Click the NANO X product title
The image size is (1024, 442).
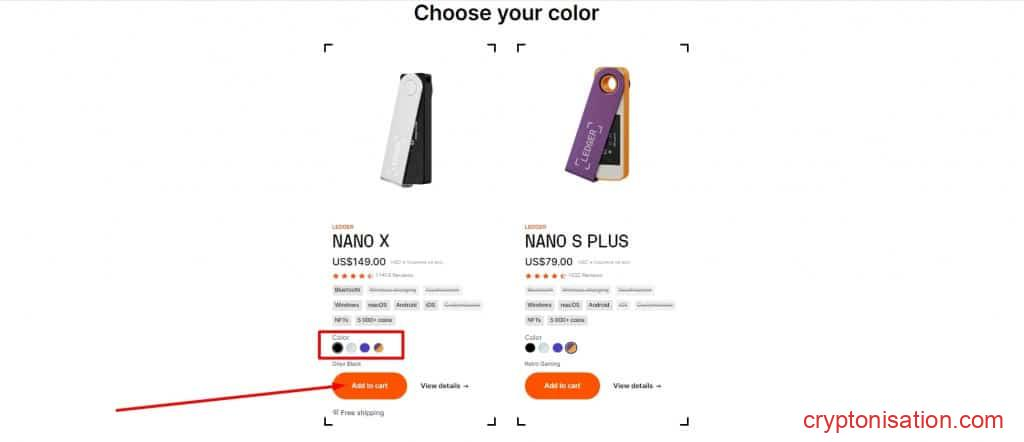click(360, 241)
